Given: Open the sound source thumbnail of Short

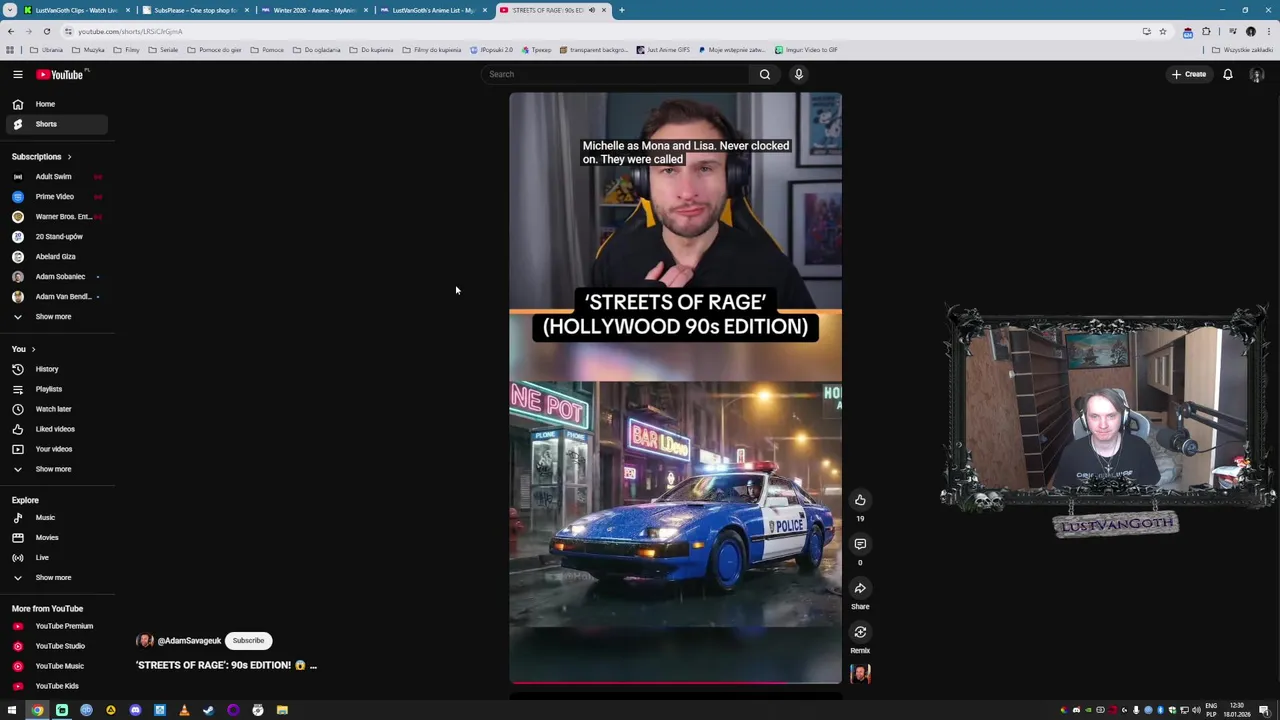Looking at the screenshot, I should (x=860, y=674).
